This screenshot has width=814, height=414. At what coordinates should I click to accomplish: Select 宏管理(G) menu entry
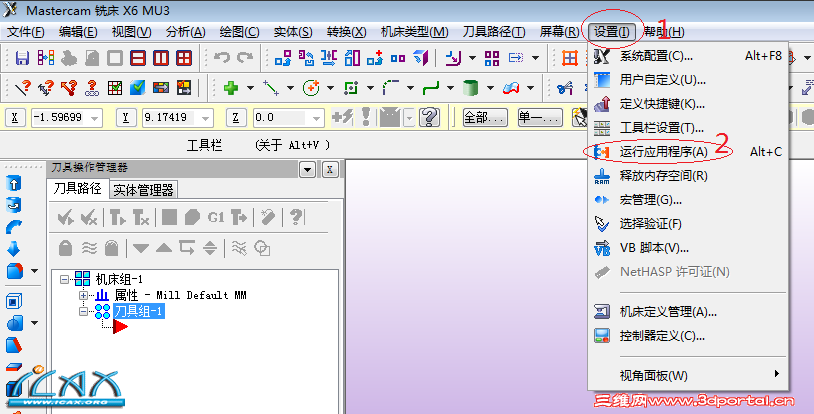pyautogui.click(x=687, y=199)
